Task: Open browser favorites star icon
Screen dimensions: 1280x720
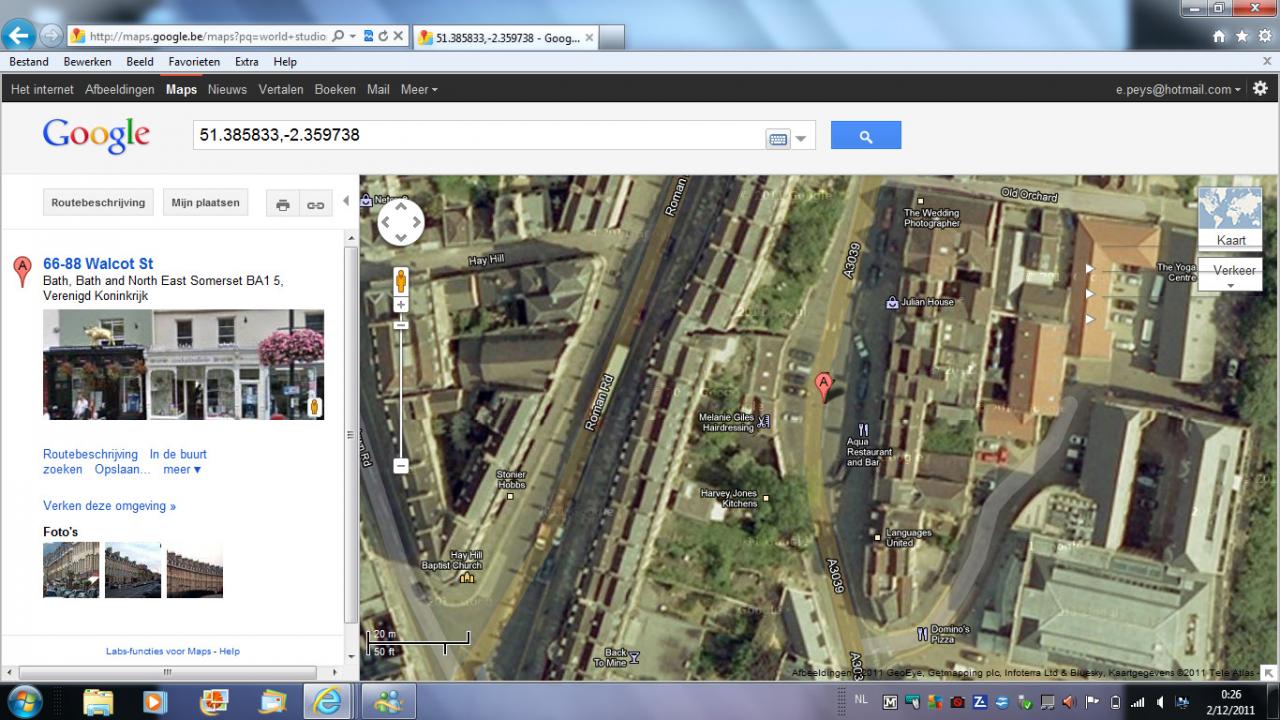Action: [x=1242, y=36]
